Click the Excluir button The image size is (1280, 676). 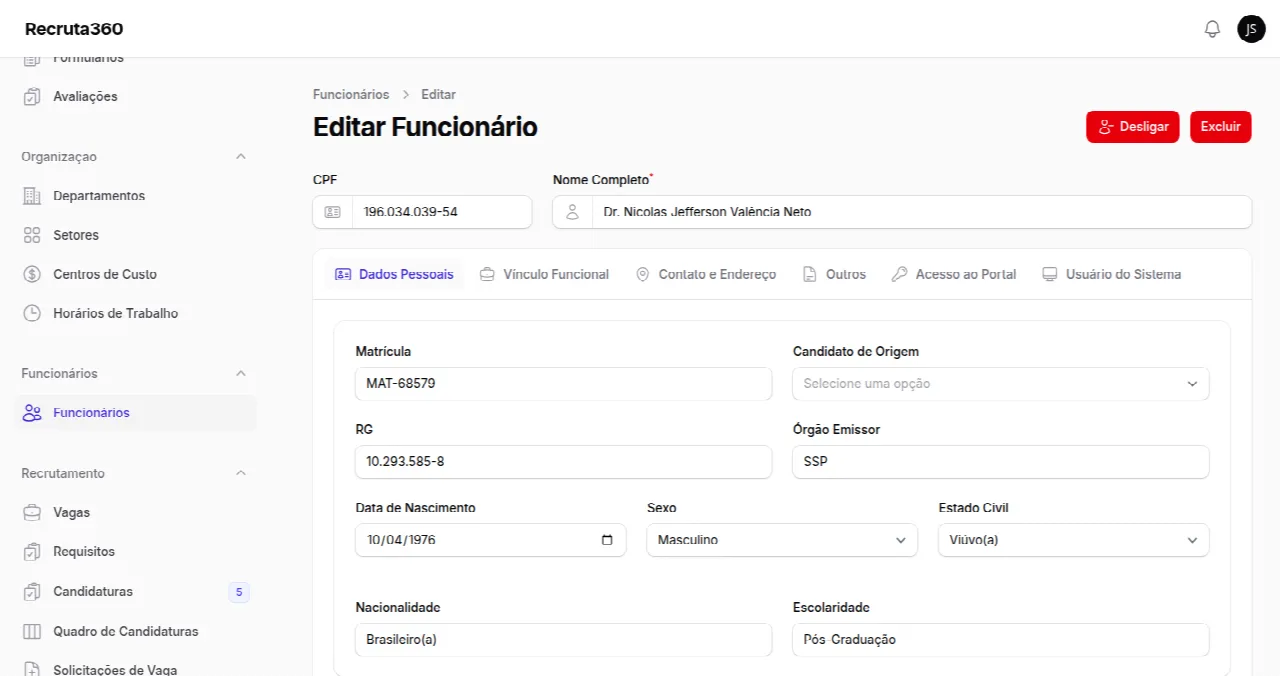[1221, 127]
